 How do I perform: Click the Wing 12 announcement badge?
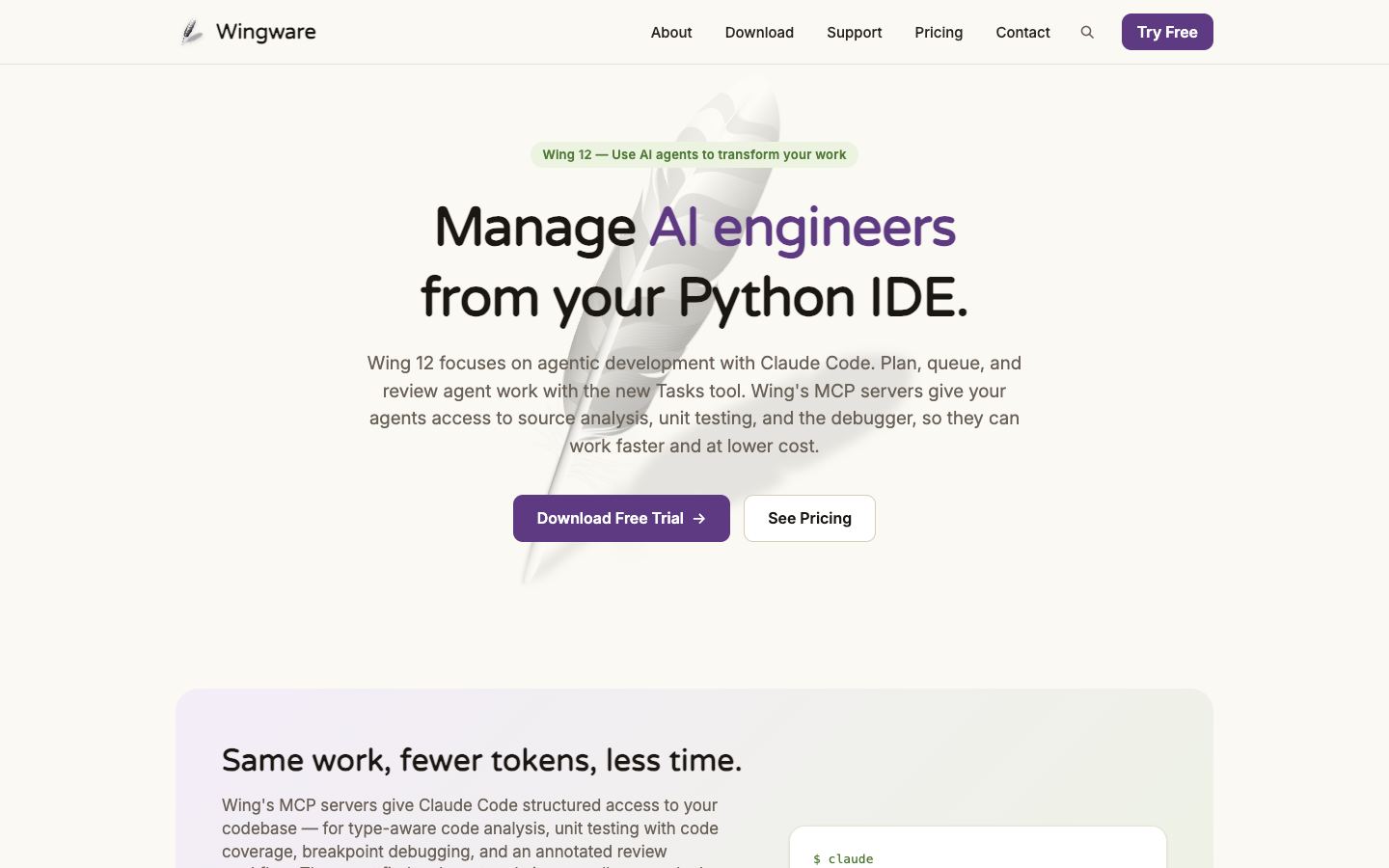pos(694,154)
